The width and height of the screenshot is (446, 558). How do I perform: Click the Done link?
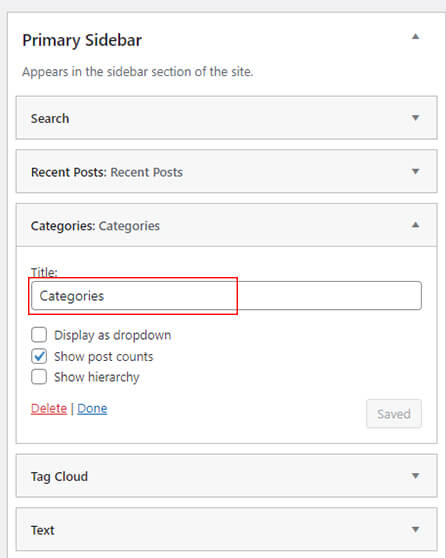(x=92, y=409)
